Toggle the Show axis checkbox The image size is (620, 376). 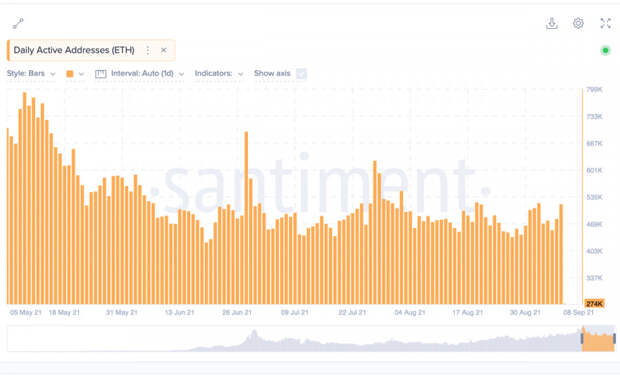tap(301, 74)
